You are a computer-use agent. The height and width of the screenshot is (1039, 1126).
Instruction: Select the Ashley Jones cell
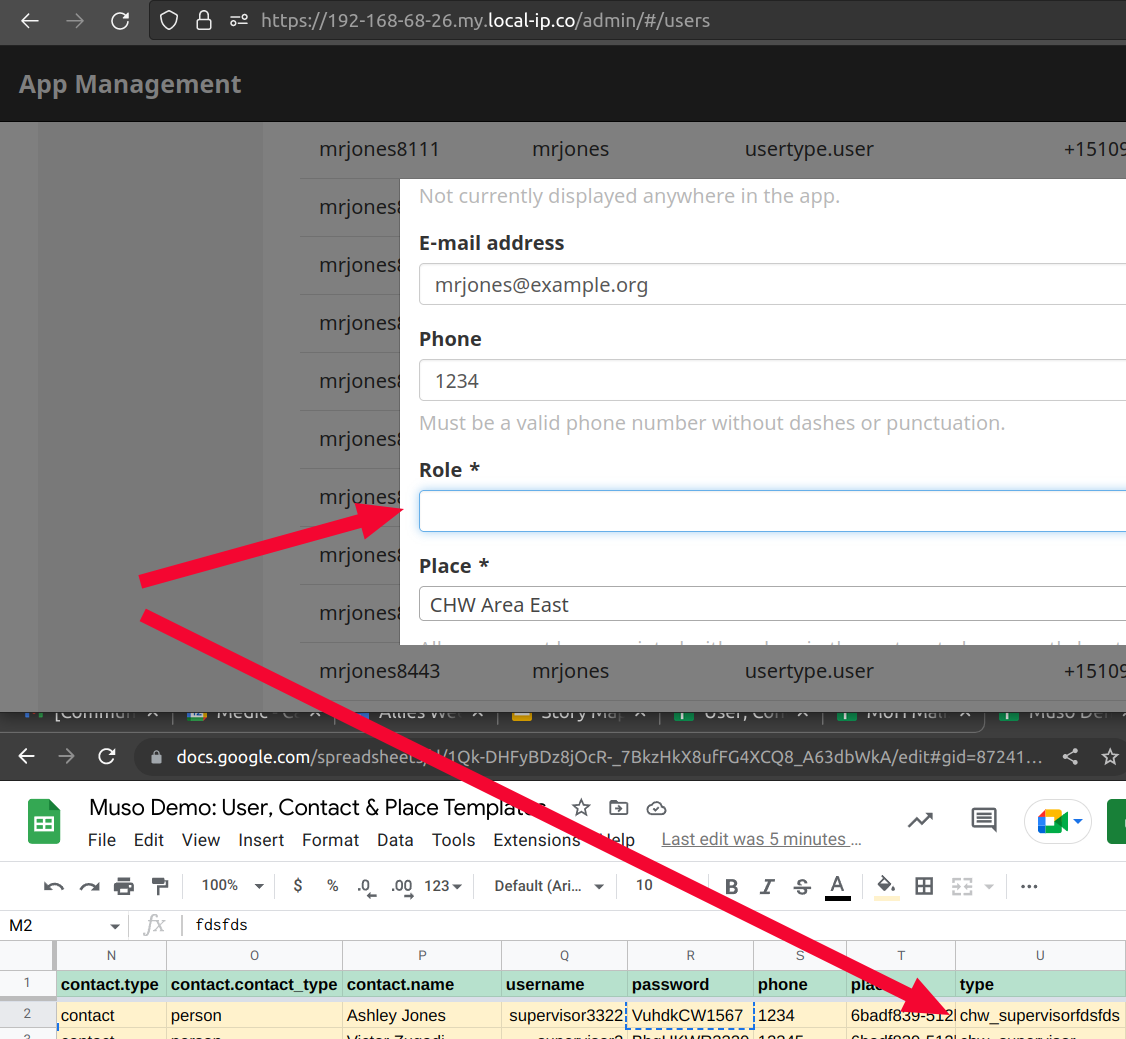point(422,1015)
